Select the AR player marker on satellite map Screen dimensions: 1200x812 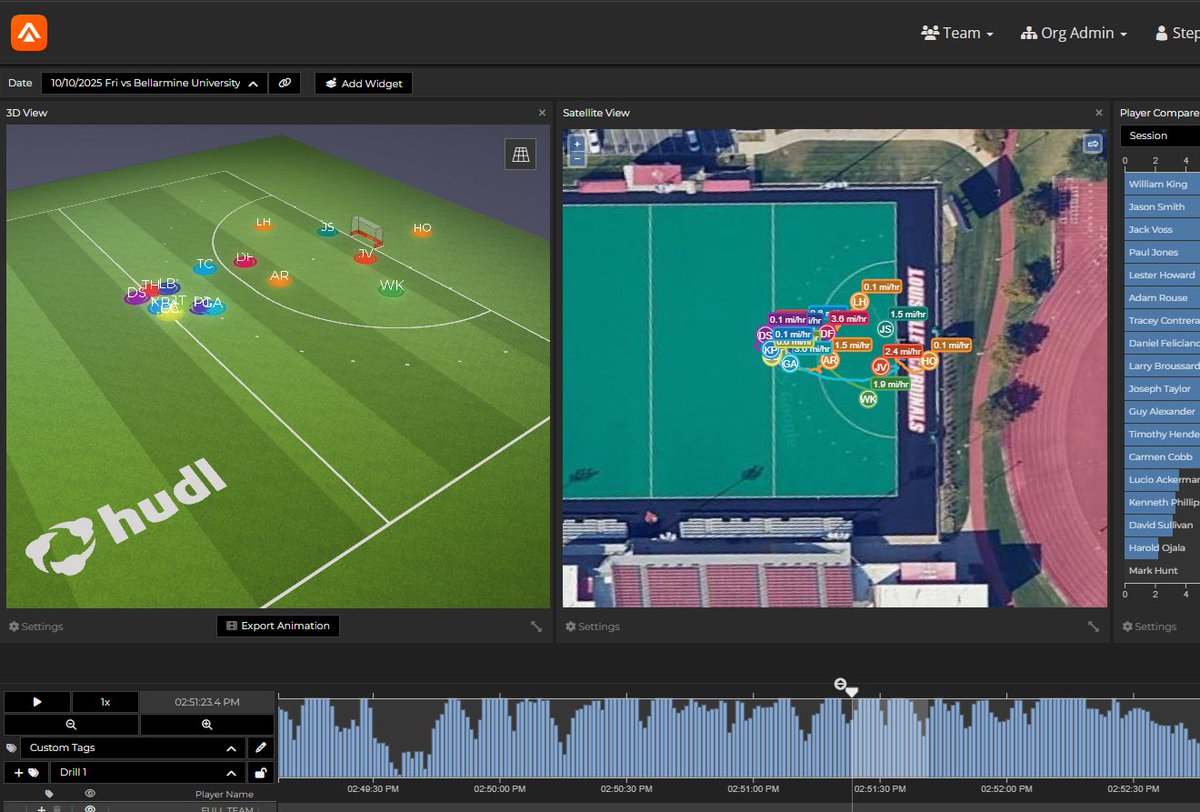click(829, 360)
